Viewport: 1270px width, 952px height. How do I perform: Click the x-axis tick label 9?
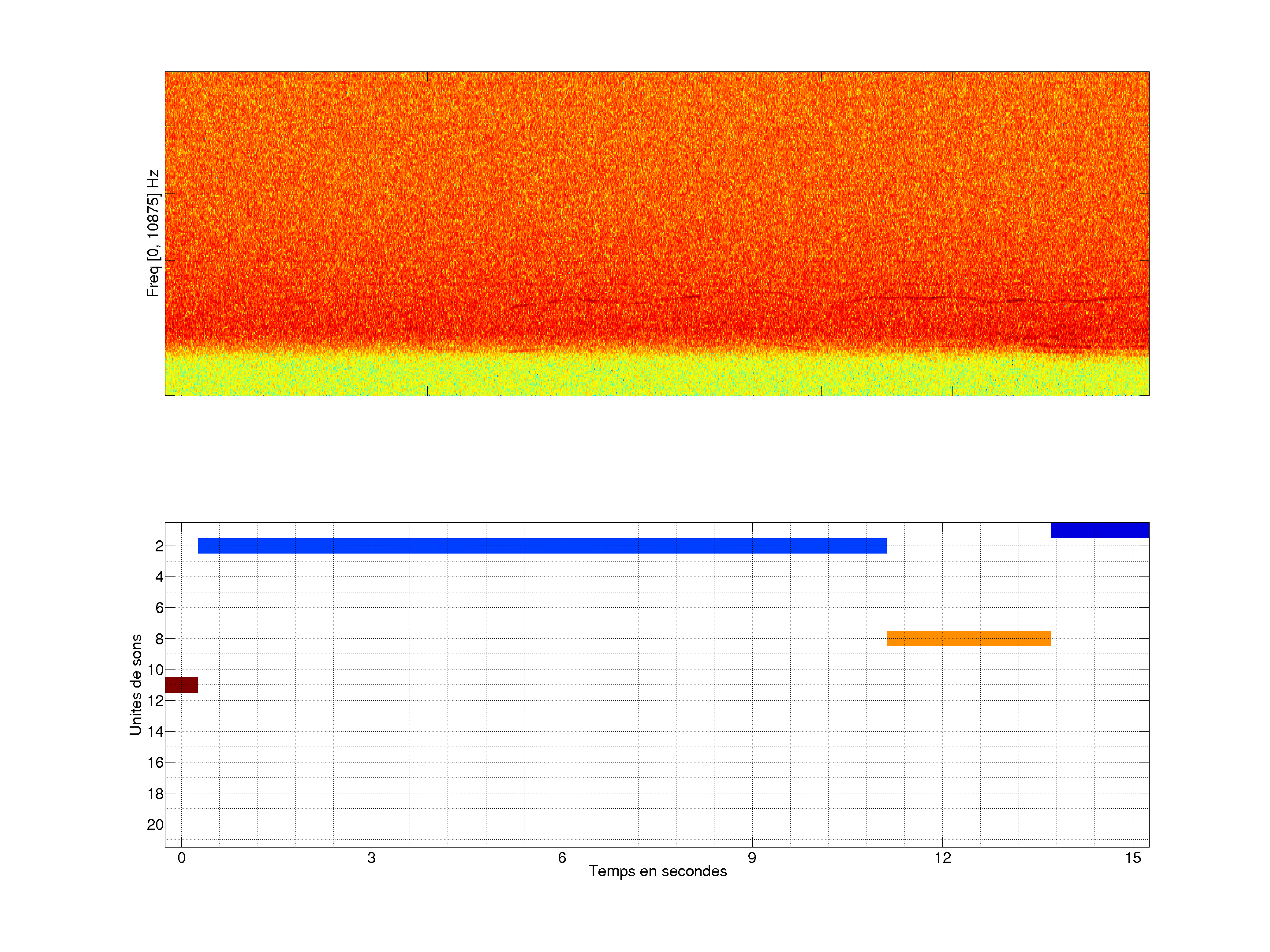pos(751,858)
